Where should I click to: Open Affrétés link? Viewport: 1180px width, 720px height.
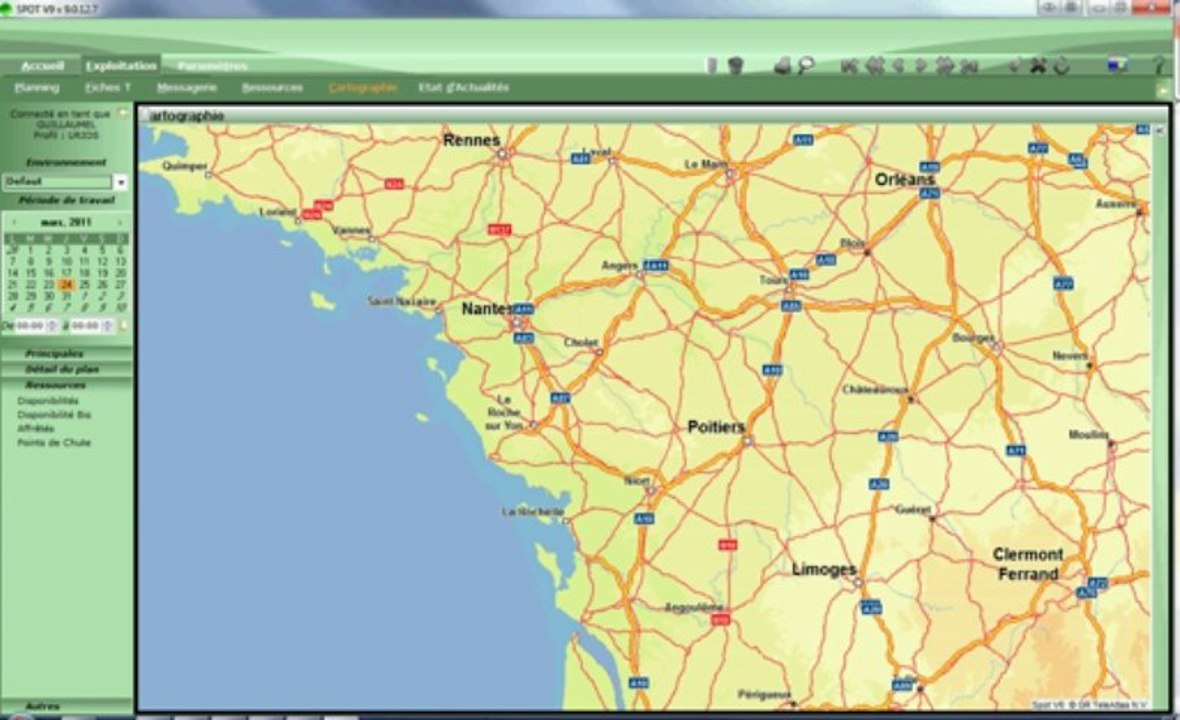tap(35, 428)
